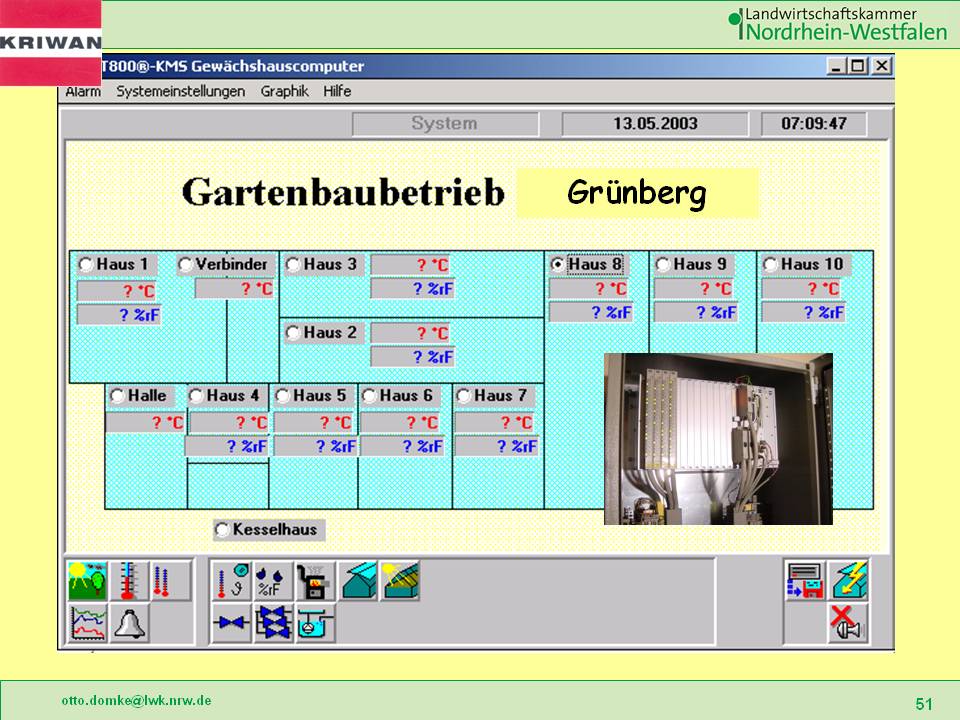Open the Systemeinstellungen menu
960x720 pixels.
point(180,91)
